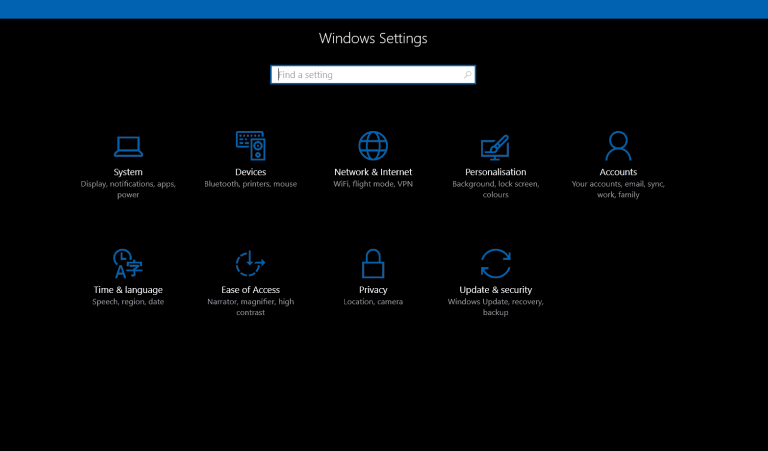
Task: Open the Network & Internet globe icon
Action: coord(373,145)
